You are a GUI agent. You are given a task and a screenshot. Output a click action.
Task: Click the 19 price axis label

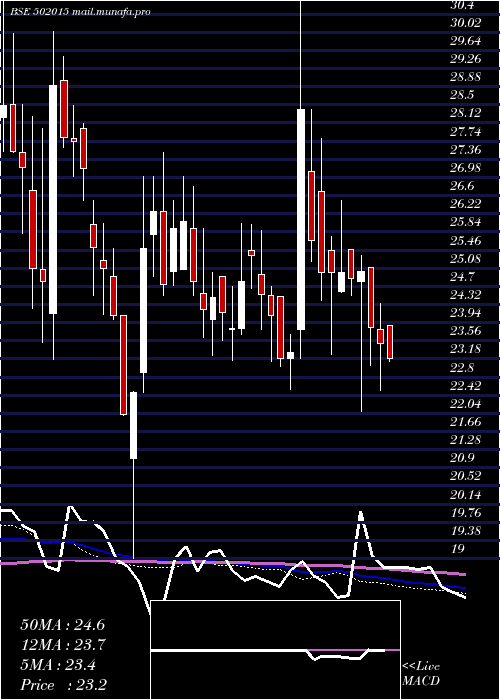[x=457, y=549]
